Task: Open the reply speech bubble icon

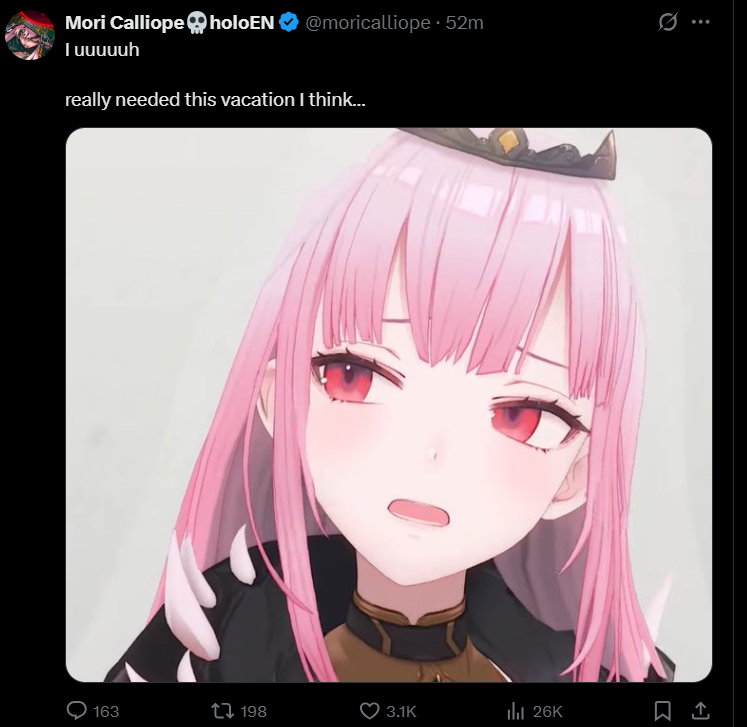Action: point(76,710)
